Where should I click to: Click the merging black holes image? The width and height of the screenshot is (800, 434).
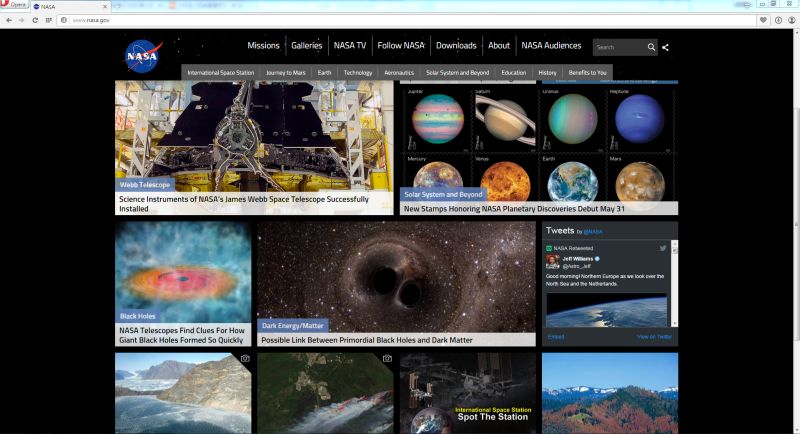click(396, 277)
